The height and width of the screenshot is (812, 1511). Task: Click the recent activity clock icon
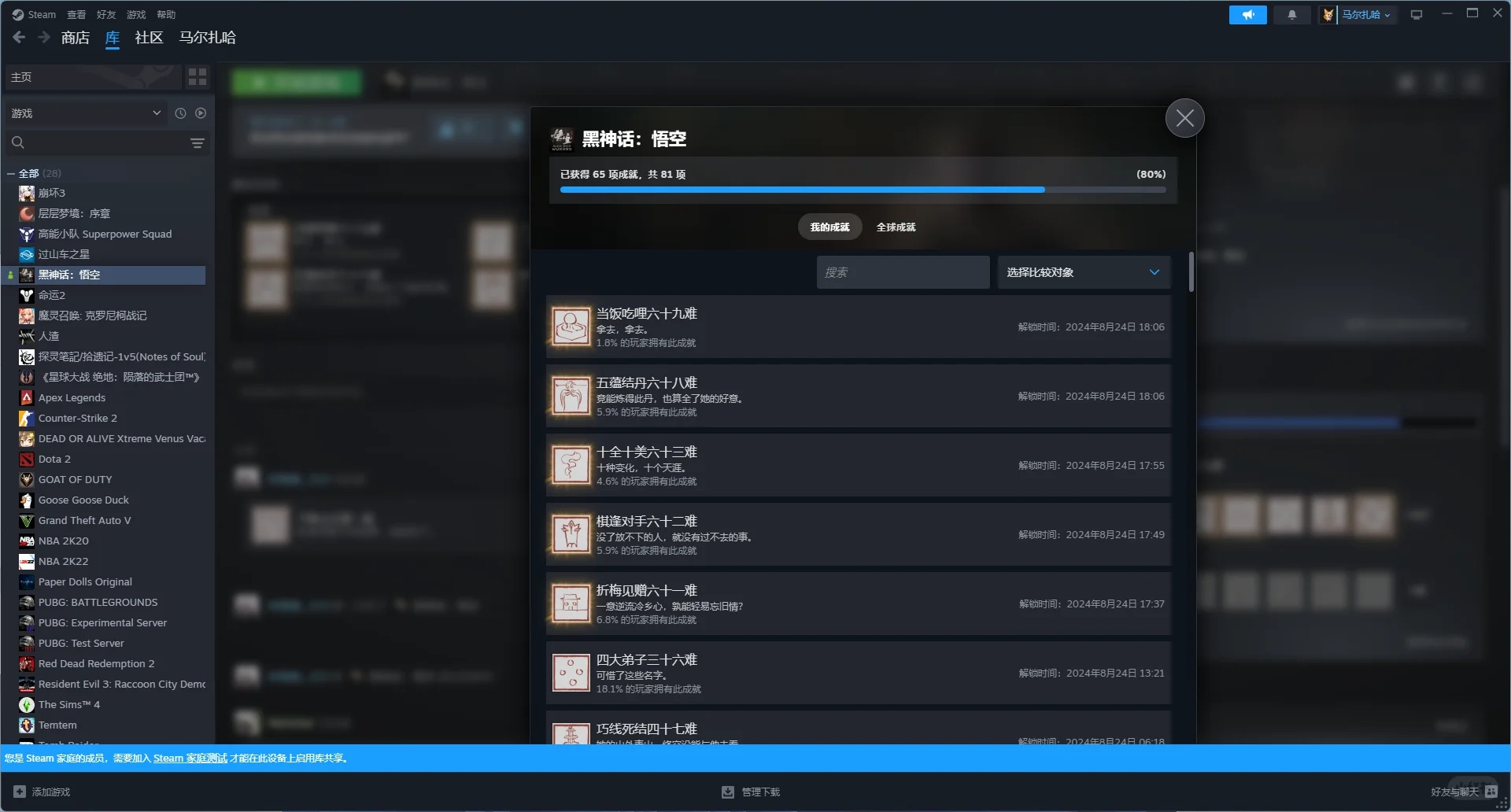tap(180, 113)
